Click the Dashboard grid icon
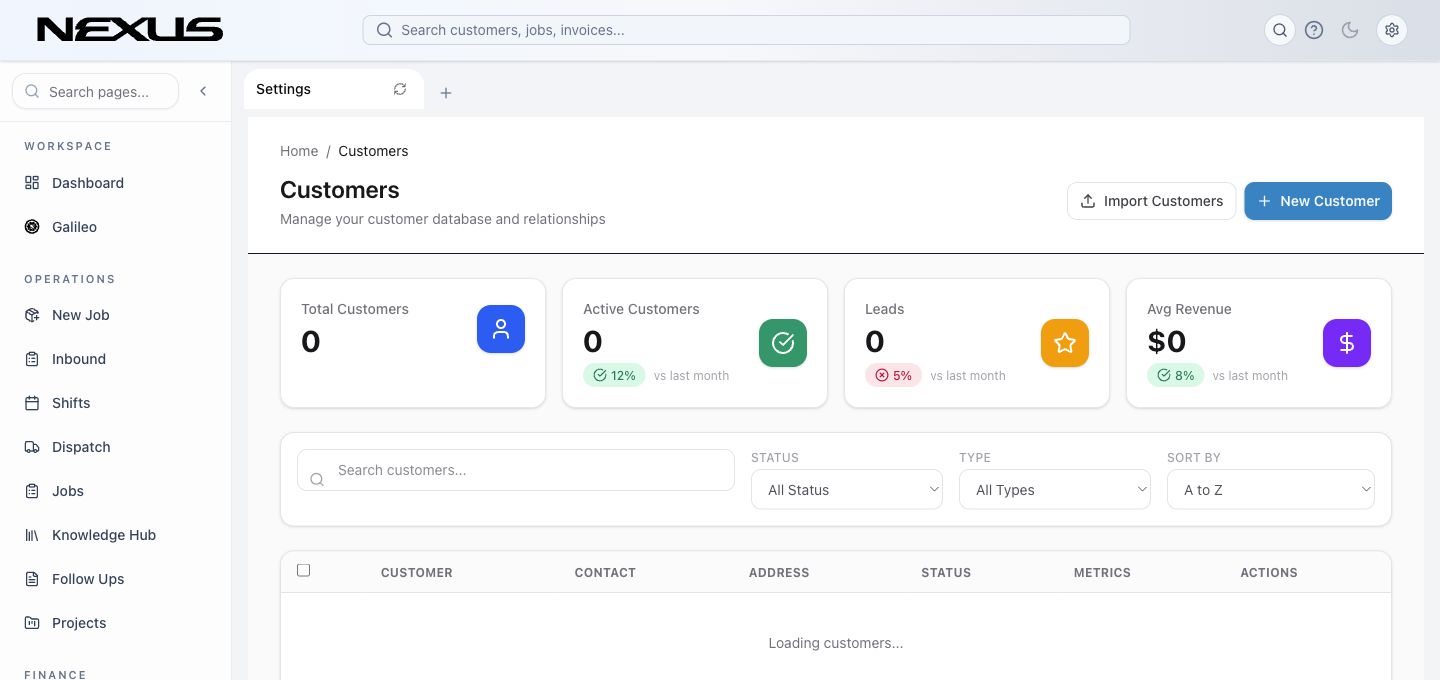Viewport: 1440px width, 680px height. coord(32,183)
